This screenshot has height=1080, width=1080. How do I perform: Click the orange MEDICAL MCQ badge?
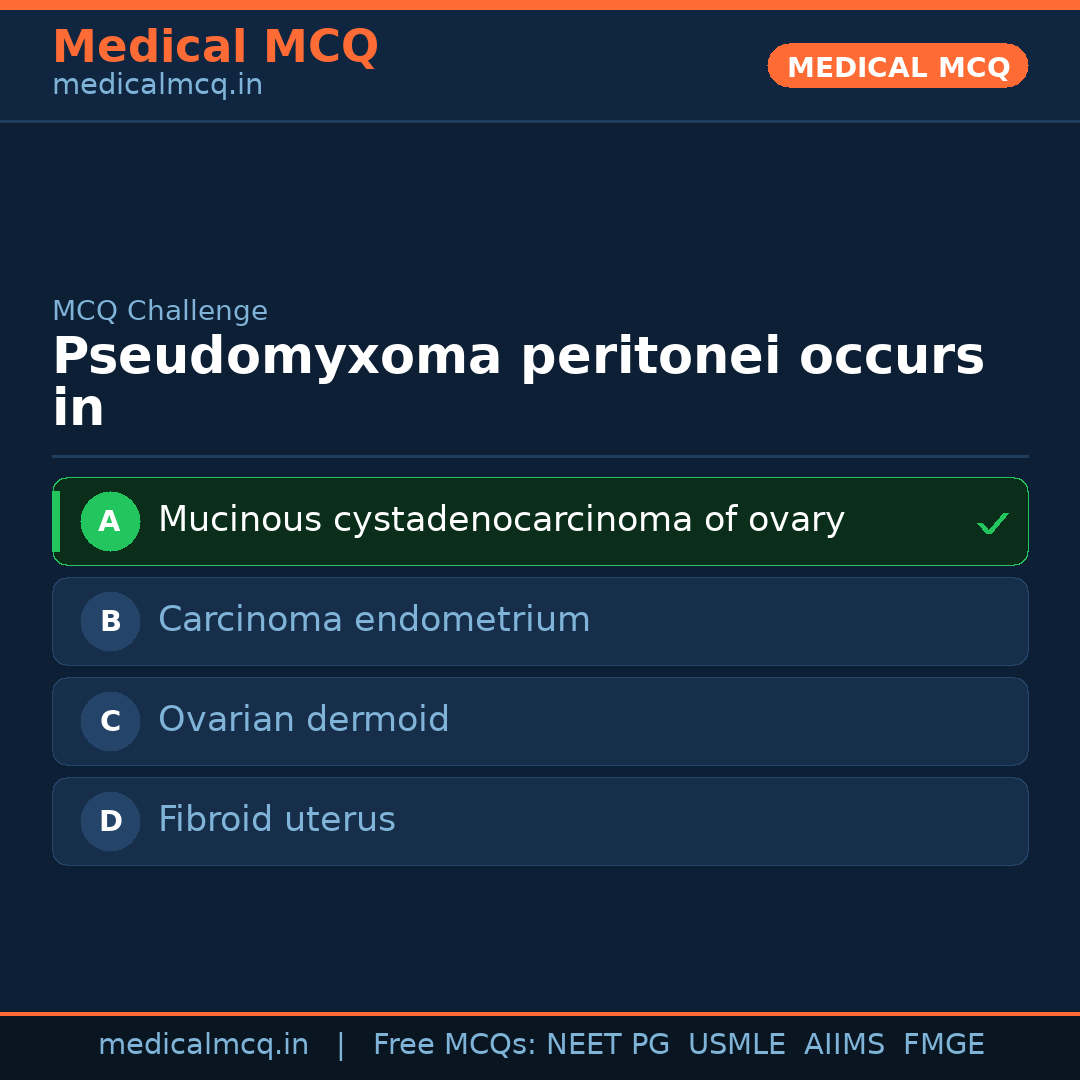pyautogui.click(x=897, y=66)
